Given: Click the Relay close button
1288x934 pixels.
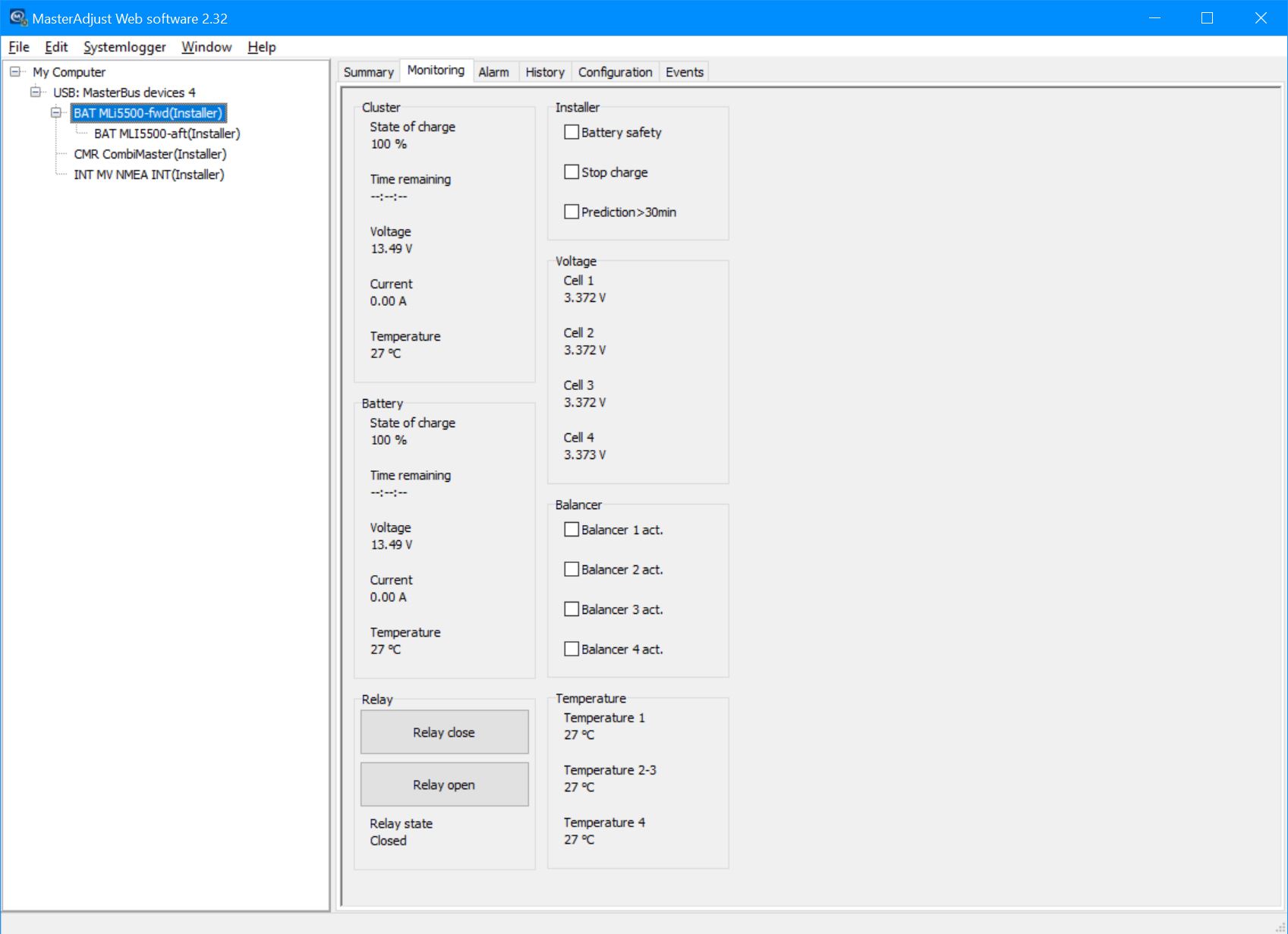Looking at the screenshot, I should tap(444, 732).
